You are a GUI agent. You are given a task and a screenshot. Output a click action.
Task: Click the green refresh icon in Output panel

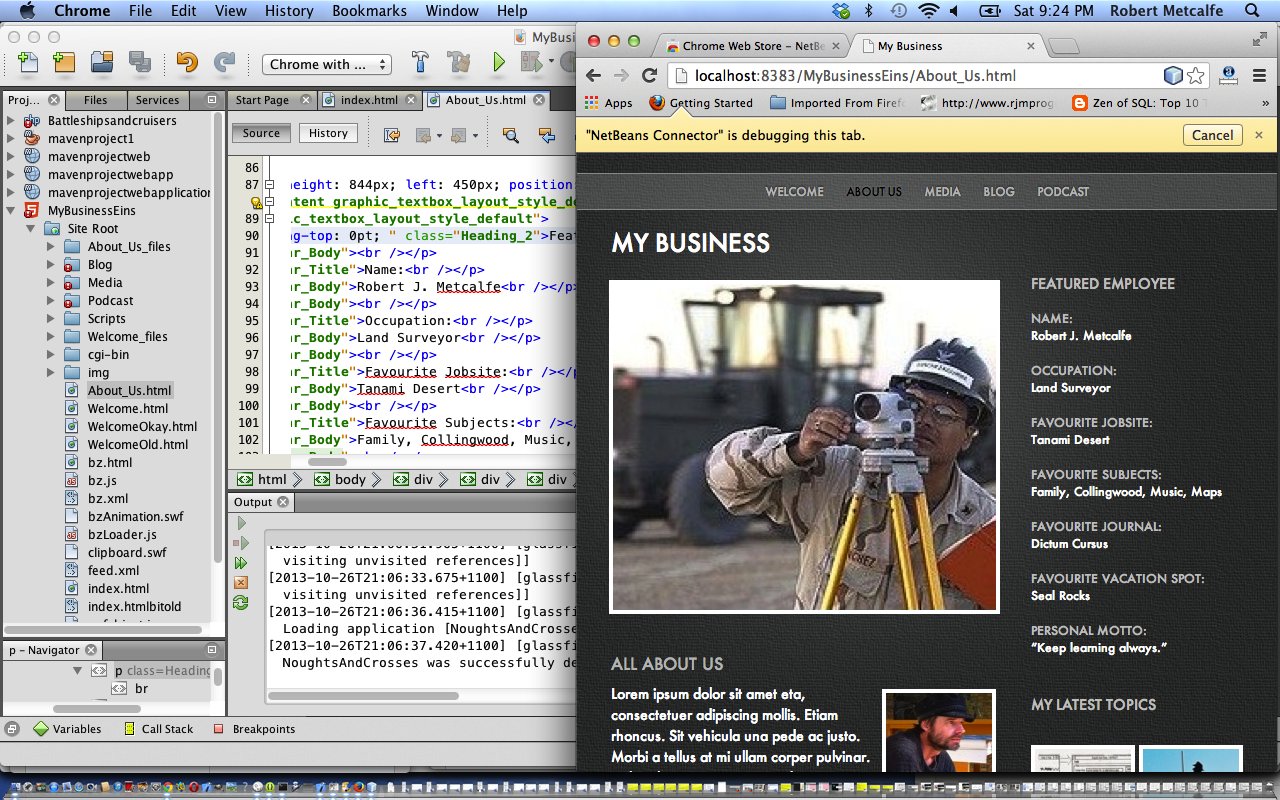[240, 602]
